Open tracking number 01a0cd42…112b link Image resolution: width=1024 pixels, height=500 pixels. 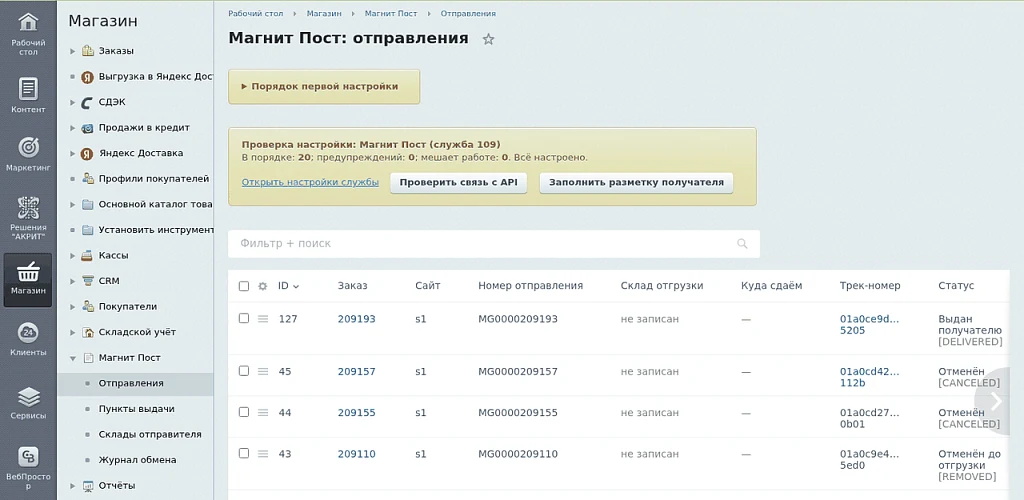point(869,377)
